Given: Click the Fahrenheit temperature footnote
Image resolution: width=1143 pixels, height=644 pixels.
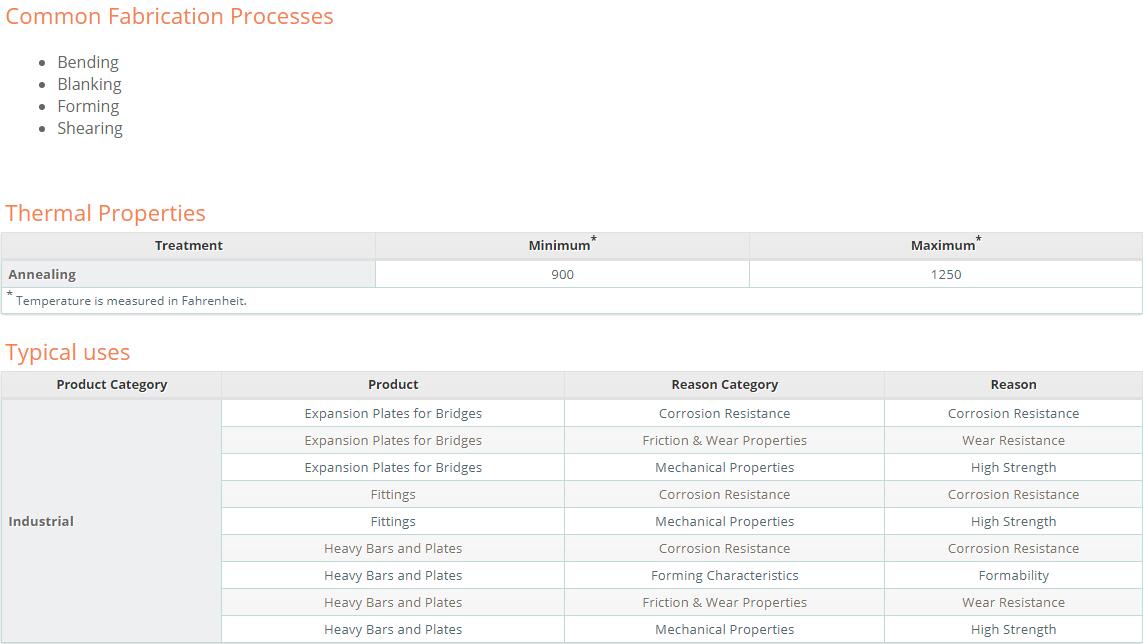Looking at the screenshot, I should (127, 300).
